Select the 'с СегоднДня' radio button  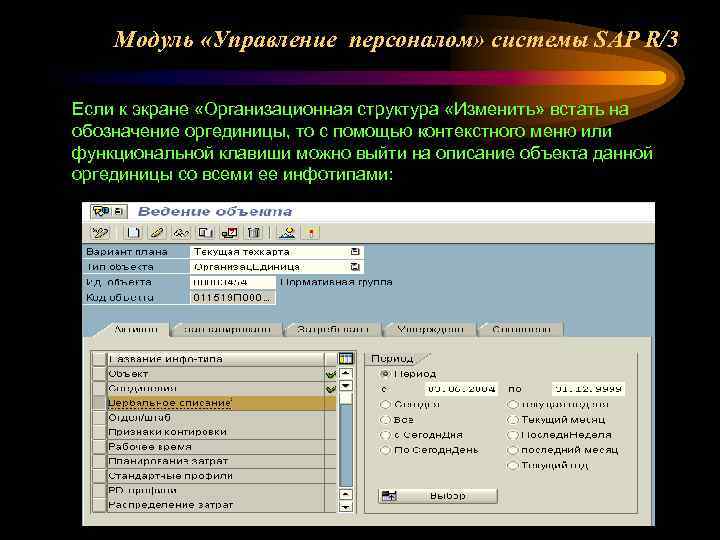tap(385, 435)
